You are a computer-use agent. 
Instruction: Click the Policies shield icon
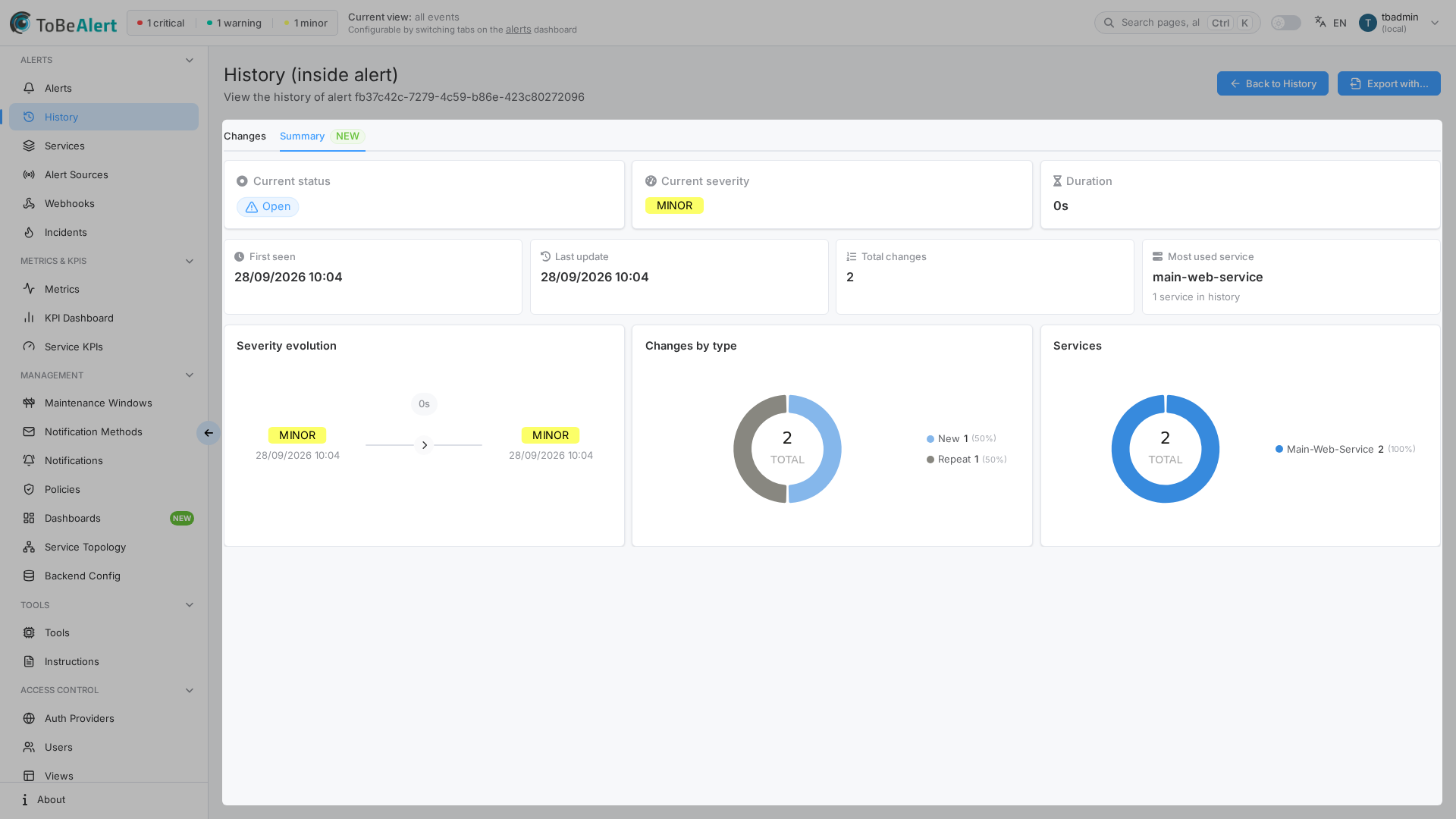[x=29, y=489]
